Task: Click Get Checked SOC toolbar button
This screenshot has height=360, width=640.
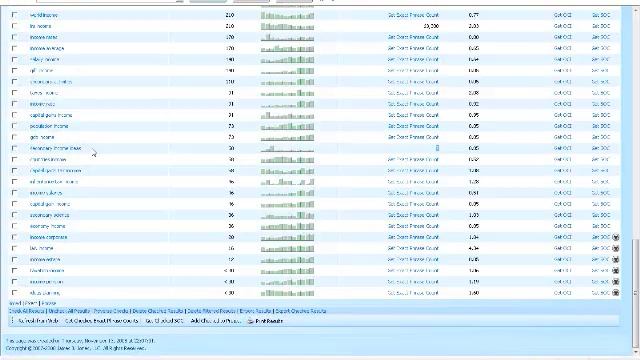Action: coord(164,321)
